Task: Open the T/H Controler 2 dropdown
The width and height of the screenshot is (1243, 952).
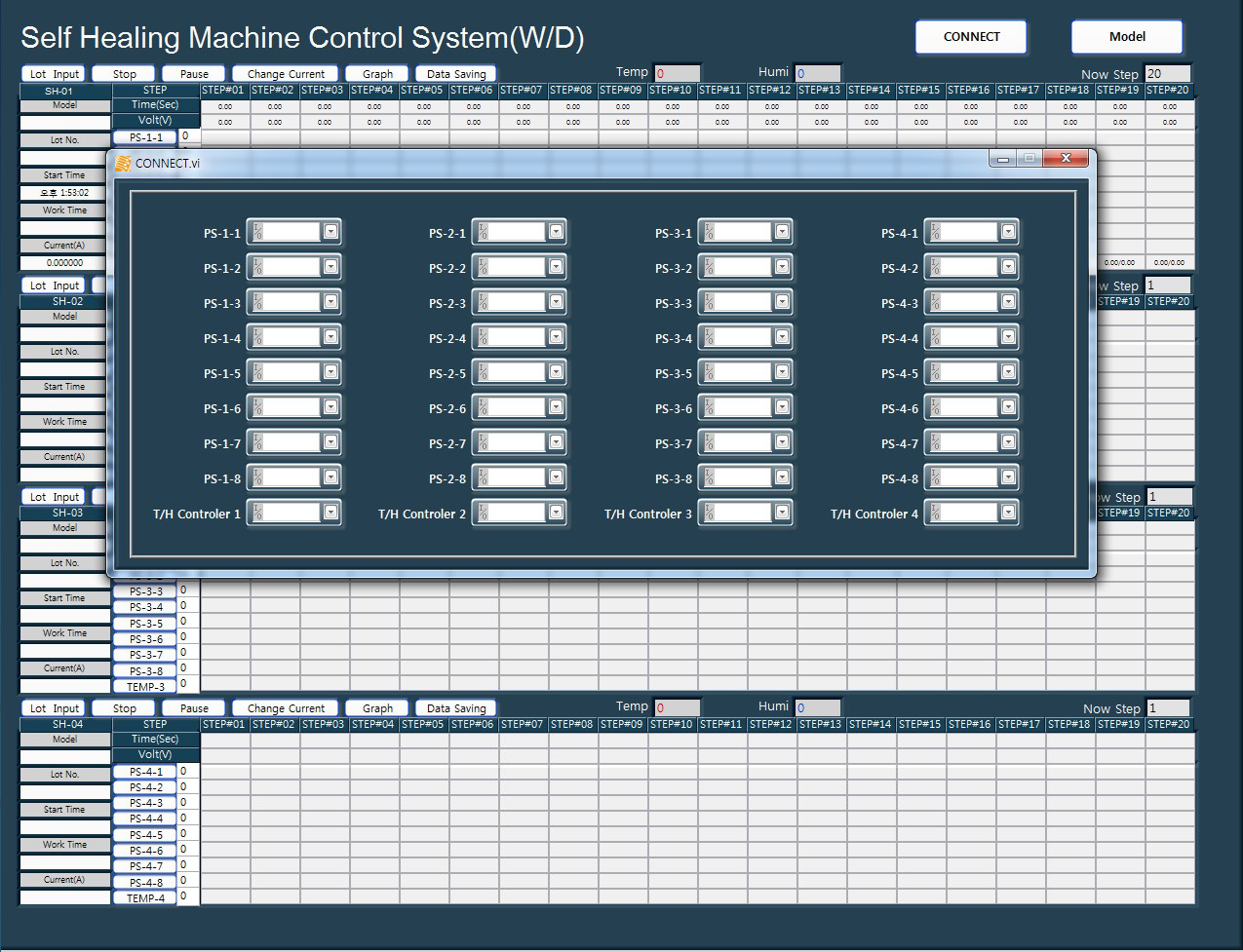Action: (x=556, y=513)
